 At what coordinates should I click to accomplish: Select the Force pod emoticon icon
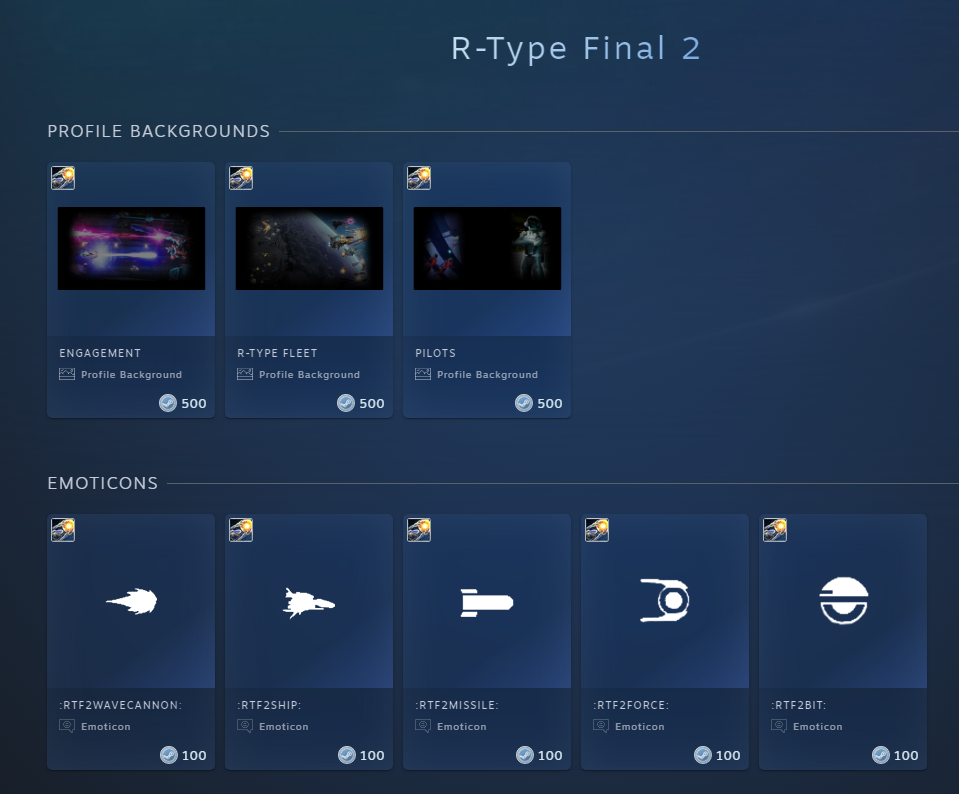665,601
